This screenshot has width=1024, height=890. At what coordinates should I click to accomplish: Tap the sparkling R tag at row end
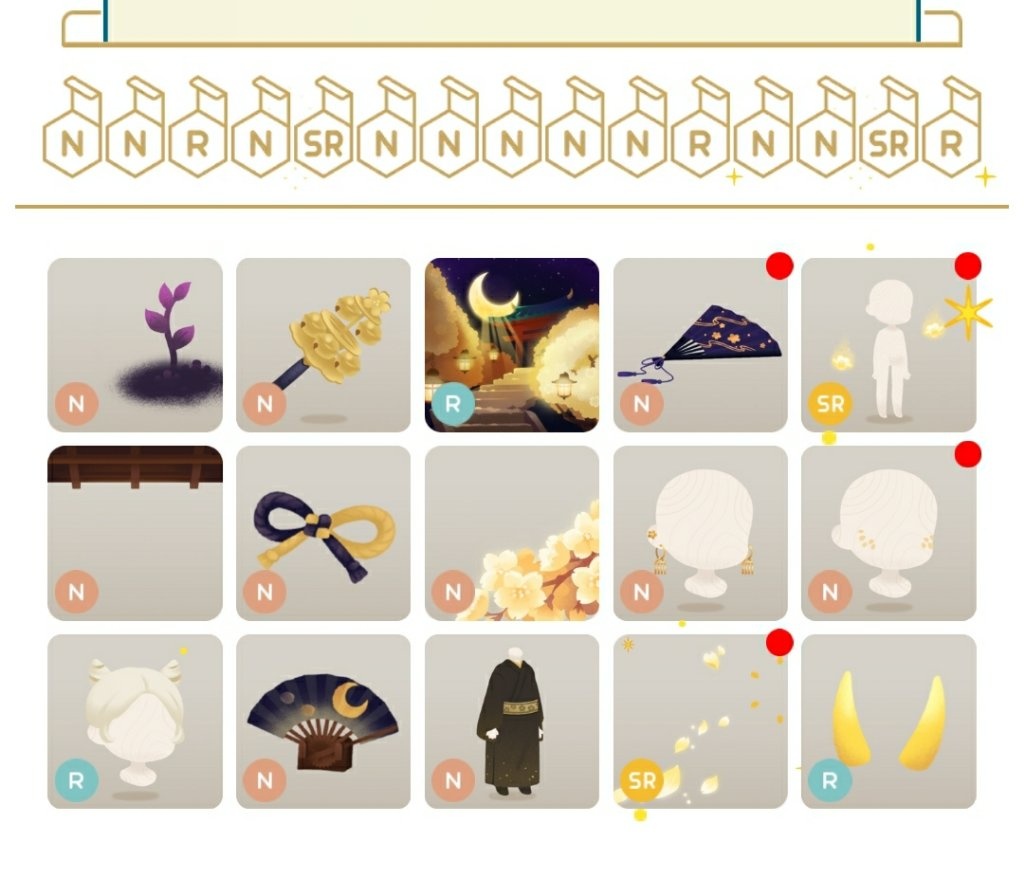(x=952, y=127)
